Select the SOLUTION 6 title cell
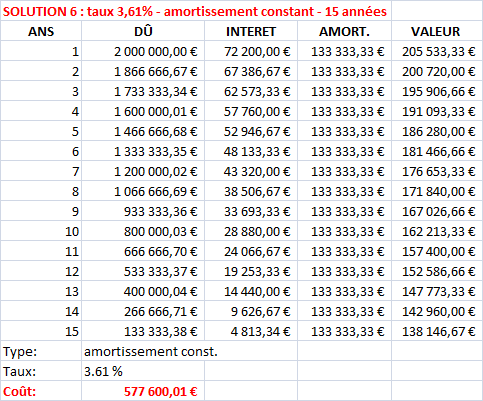 click(196, 11)
